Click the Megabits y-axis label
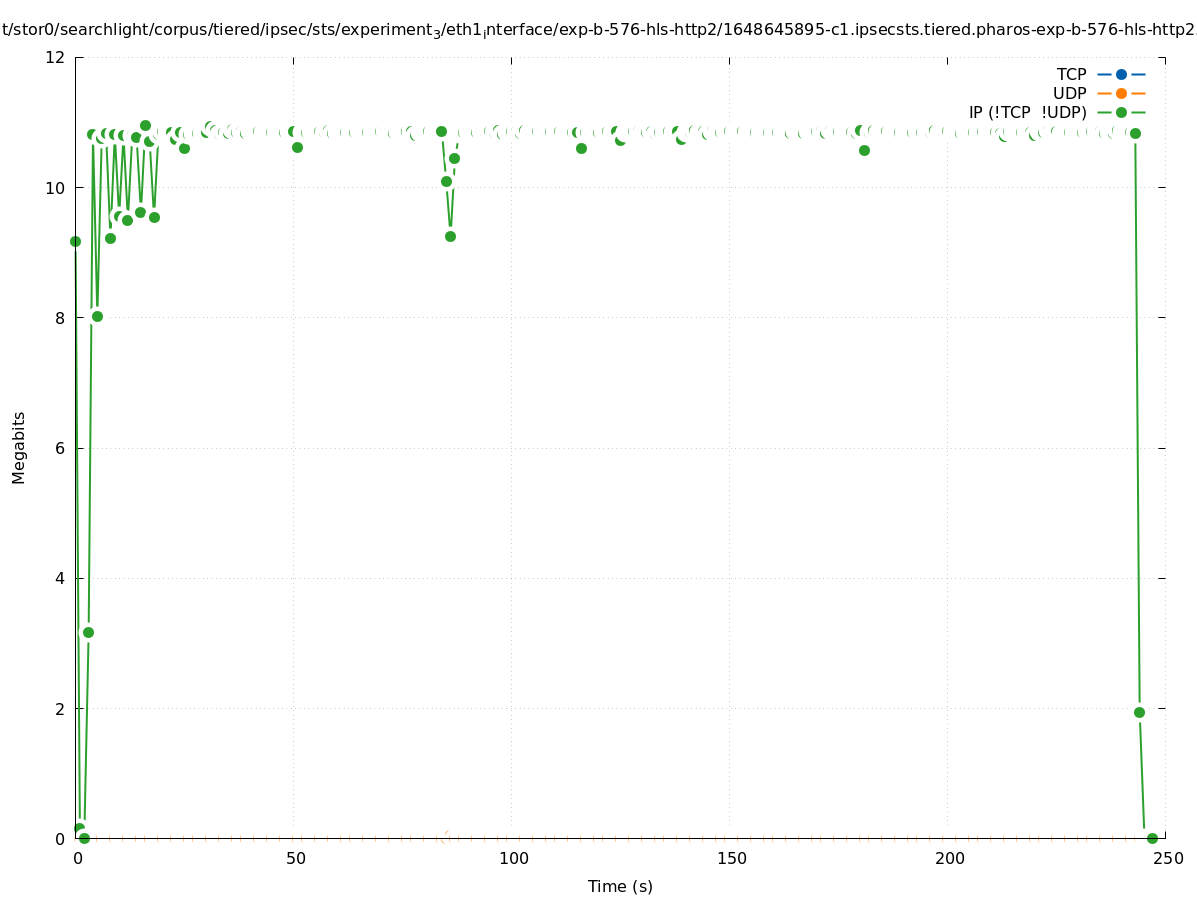 click(19, 447)
